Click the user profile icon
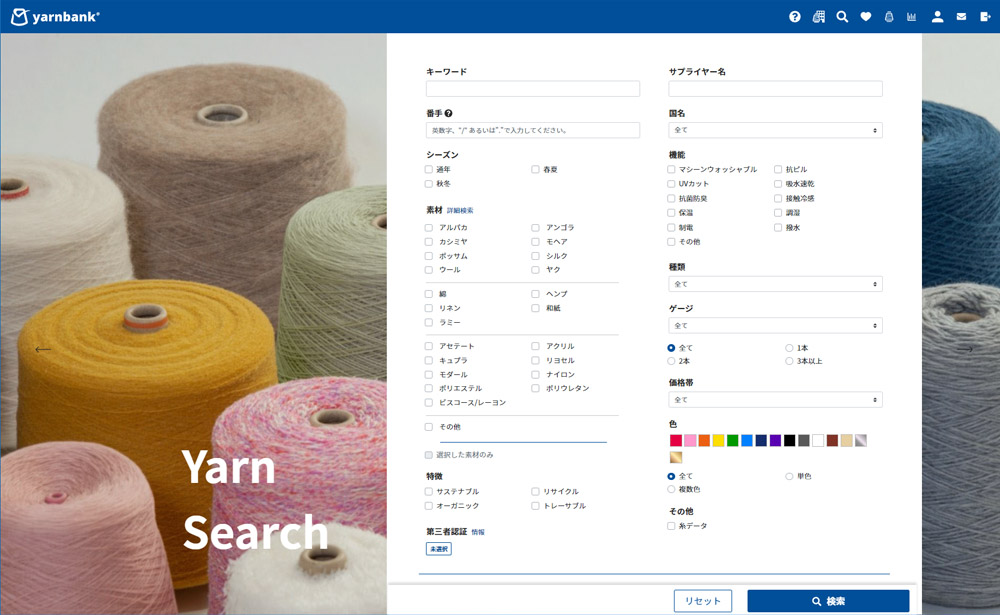 (937, 17)
